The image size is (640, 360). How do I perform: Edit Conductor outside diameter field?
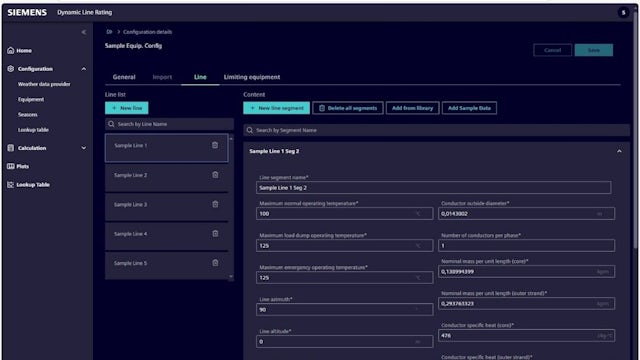pyautogui.click(x=526, y=213)
